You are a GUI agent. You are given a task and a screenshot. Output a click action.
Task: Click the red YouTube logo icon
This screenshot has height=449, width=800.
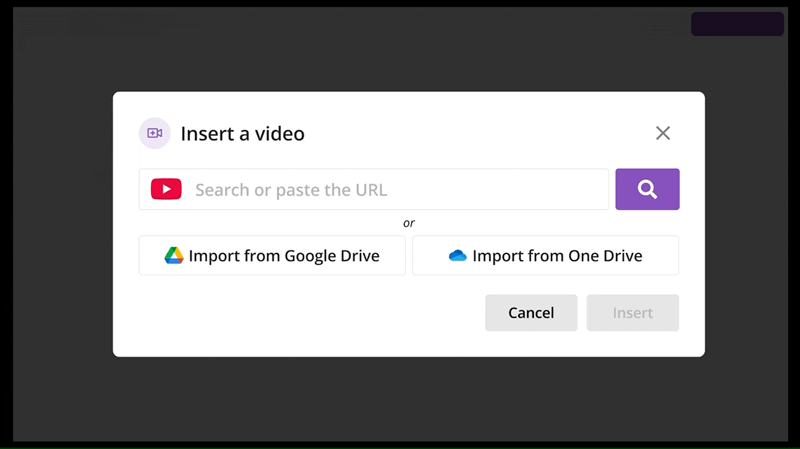[x=166, y=189]
